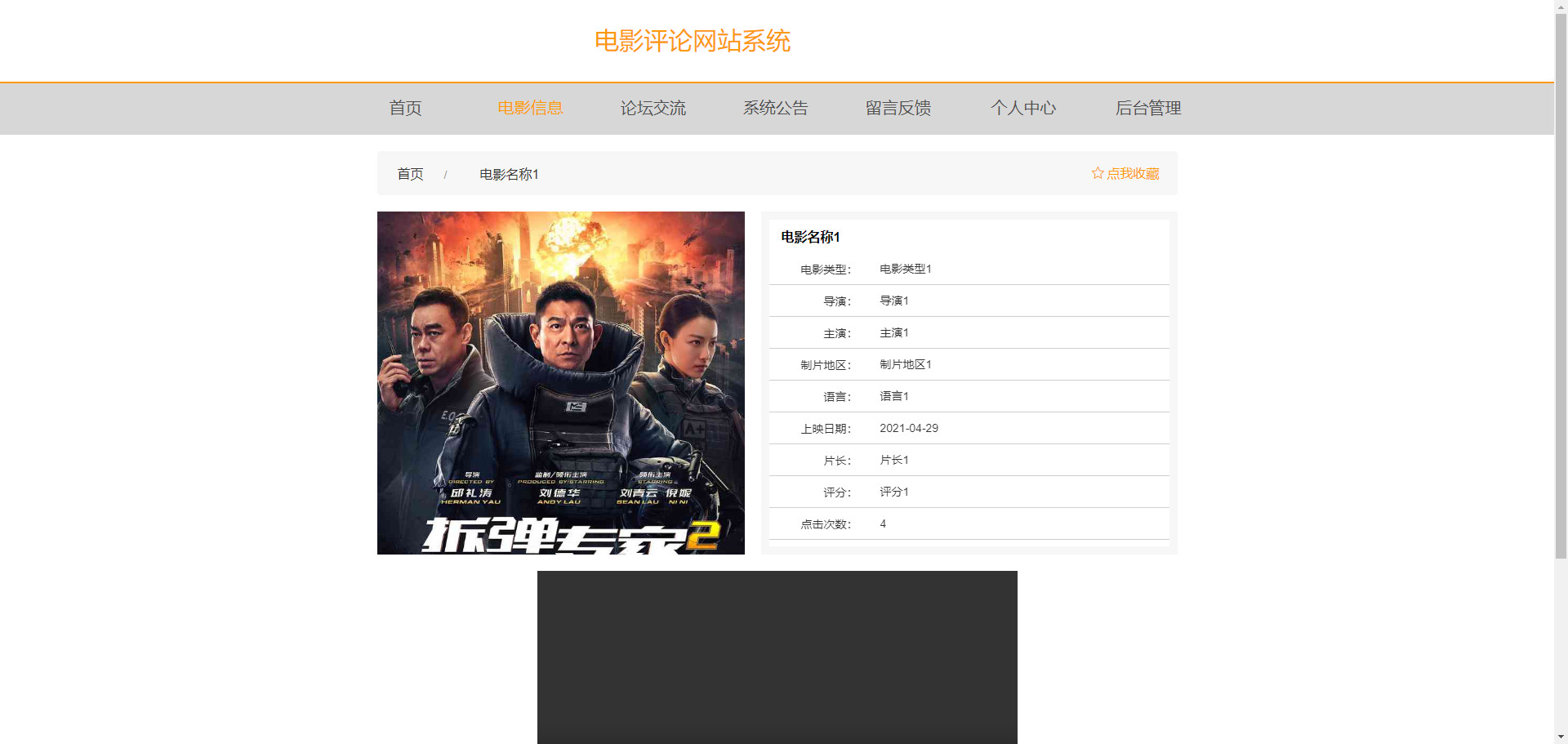
Task: Open 留言反馈 feedback page
Action: [x=898, y=108]
